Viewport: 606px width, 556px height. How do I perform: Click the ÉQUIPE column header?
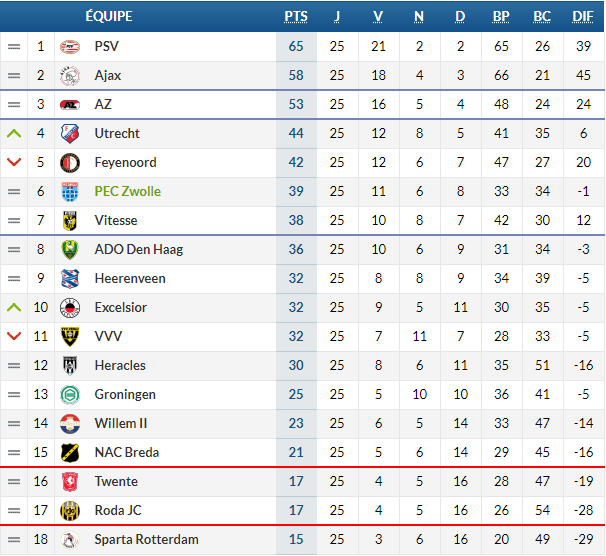coord(109,16)
